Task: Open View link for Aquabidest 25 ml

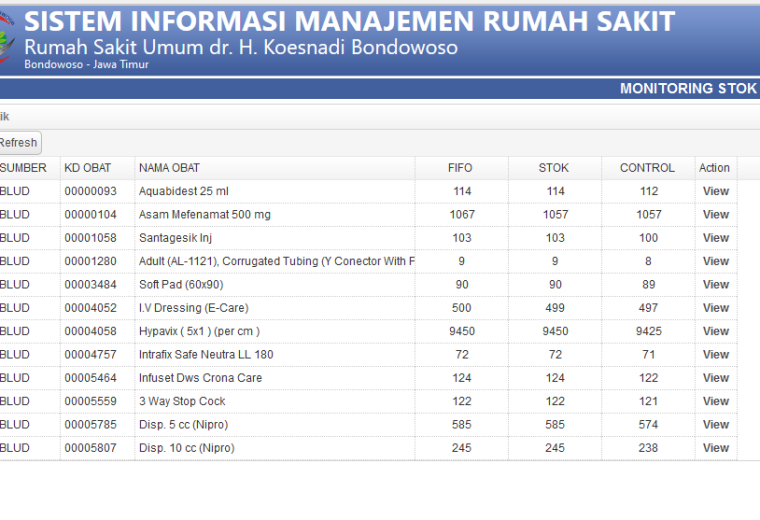Action: 715,191
